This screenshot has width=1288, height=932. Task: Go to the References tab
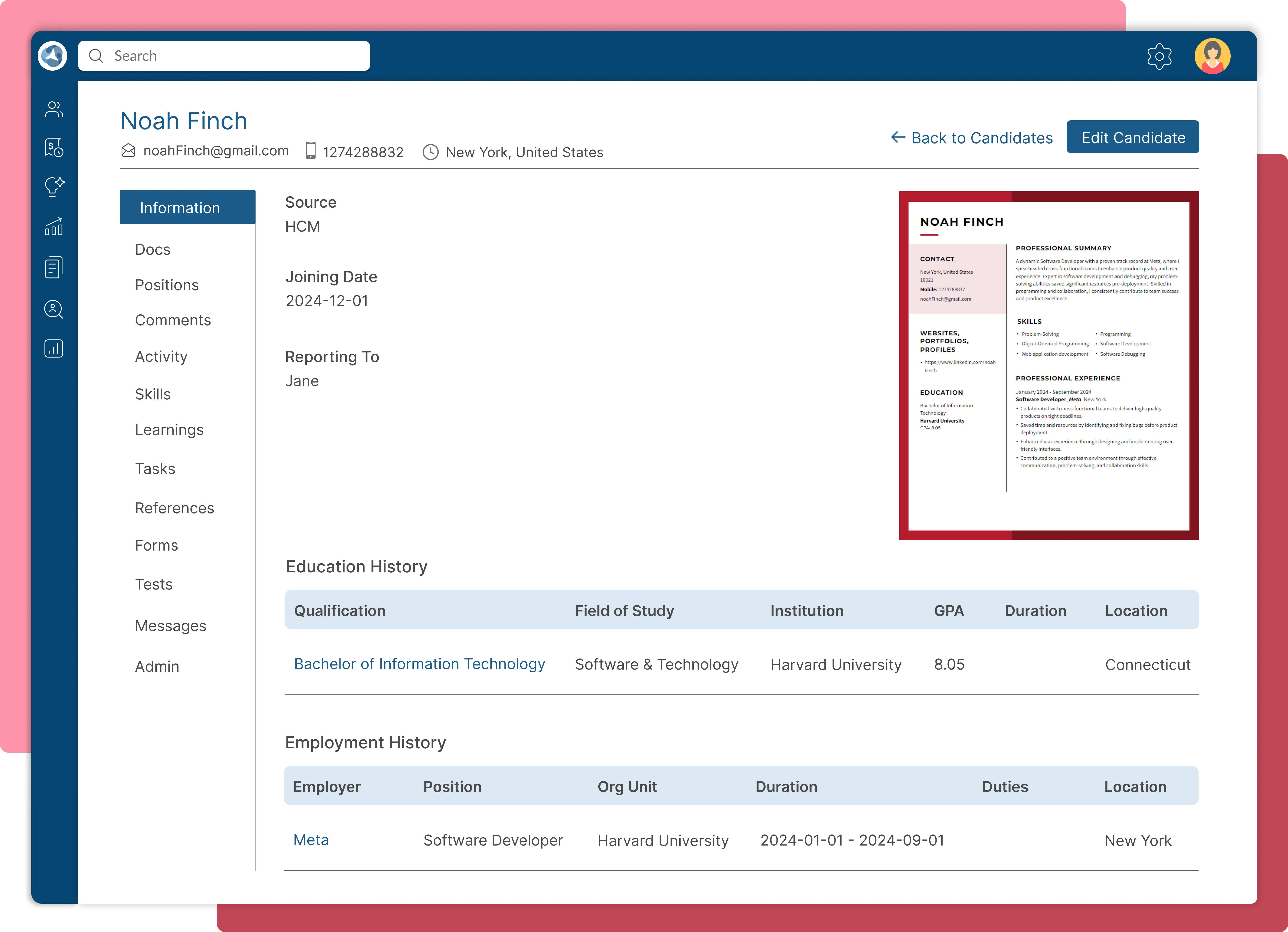coord(174,508)
